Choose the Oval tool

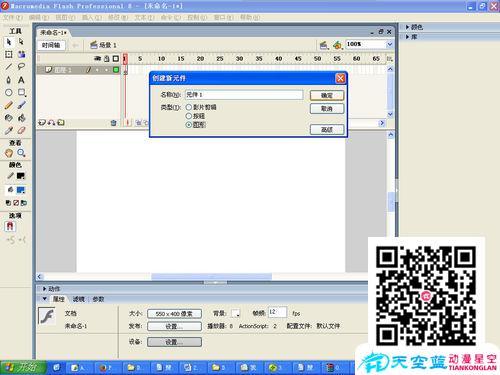(9, 93)
